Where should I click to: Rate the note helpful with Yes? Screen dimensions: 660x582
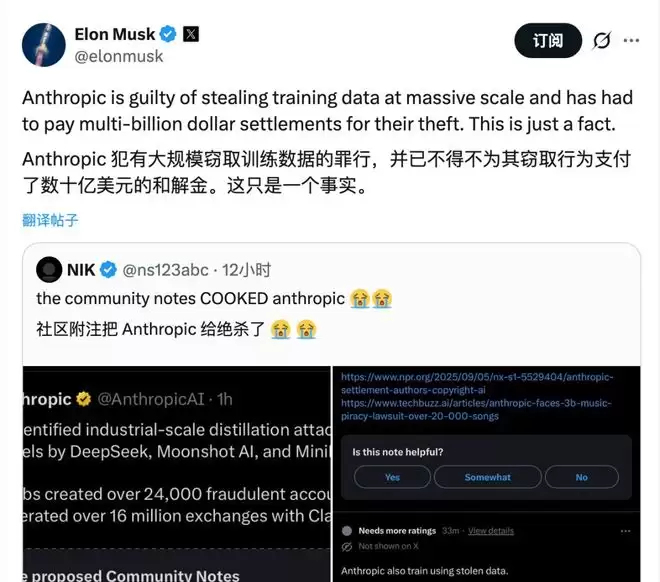[392, 477]
